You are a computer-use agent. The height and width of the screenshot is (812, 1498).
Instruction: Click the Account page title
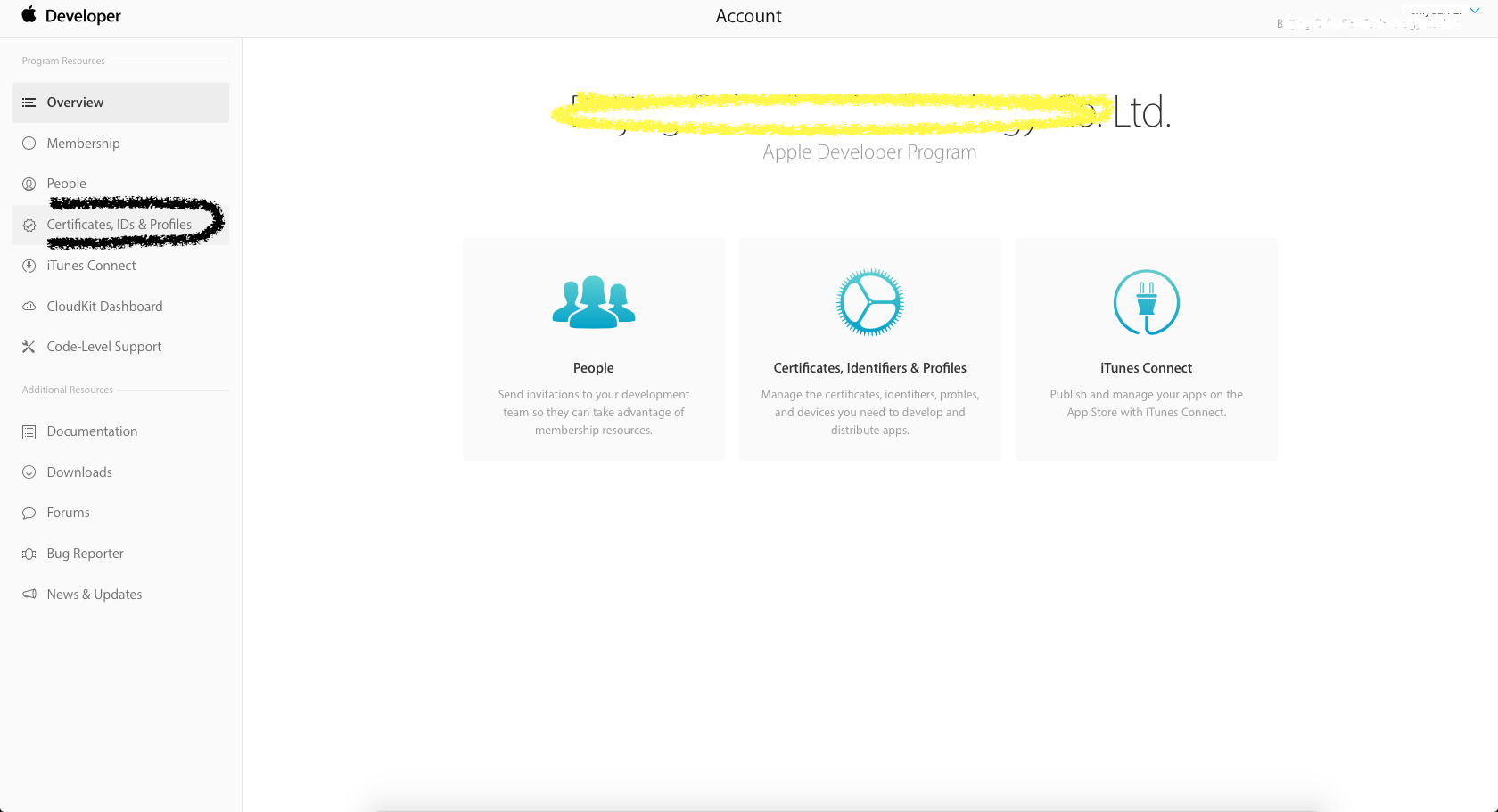(x=749, y=16)
